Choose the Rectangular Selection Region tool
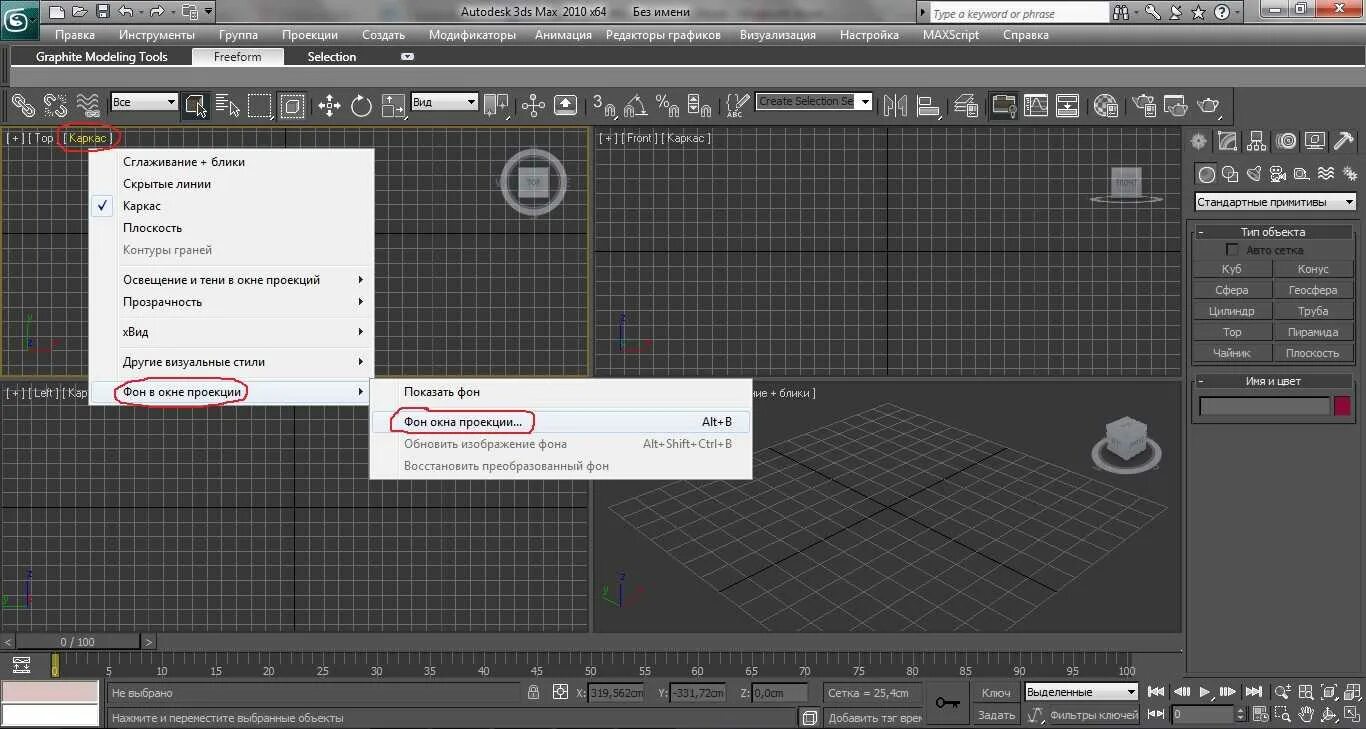The width and height of the screenshot is (1366, 729). (260, 104)
